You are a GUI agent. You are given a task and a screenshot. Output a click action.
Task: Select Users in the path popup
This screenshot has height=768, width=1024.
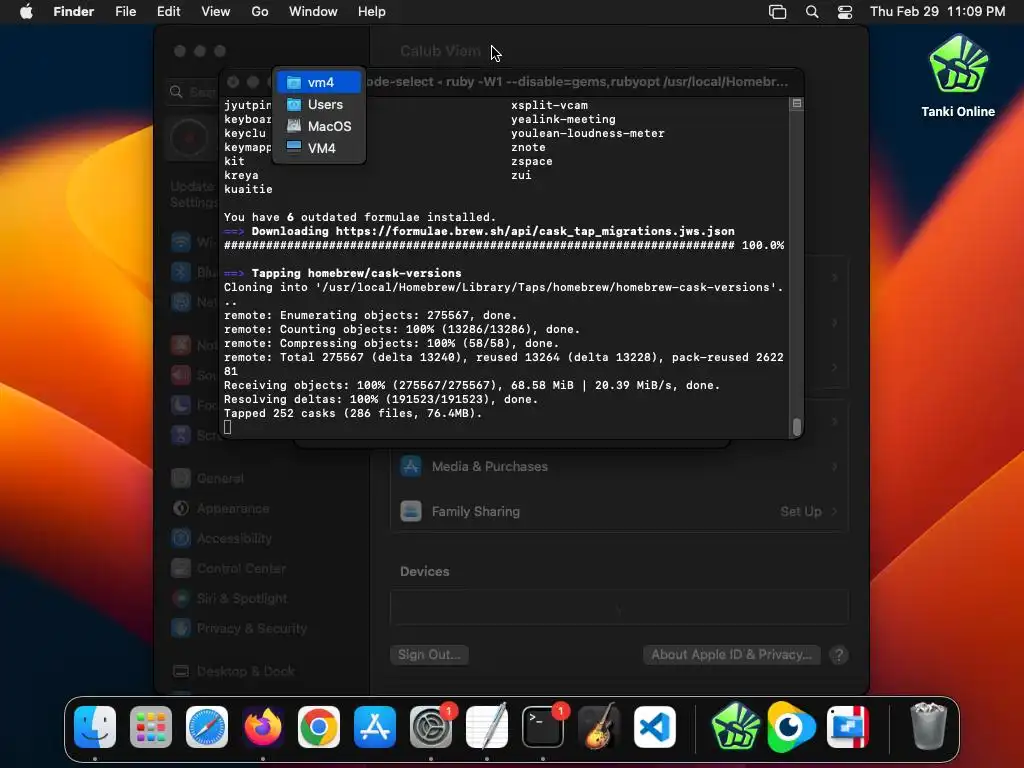pyautogui.click(x=319, y=104)
